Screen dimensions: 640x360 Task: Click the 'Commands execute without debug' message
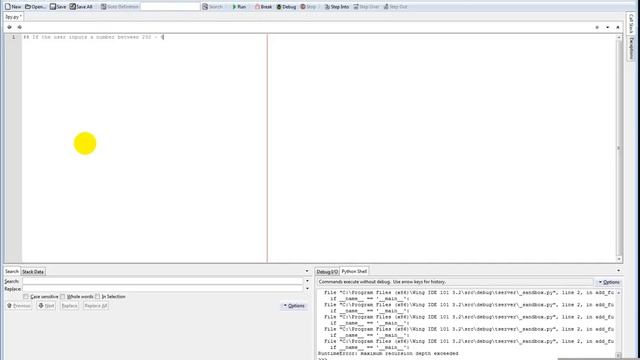coord(382,282)
